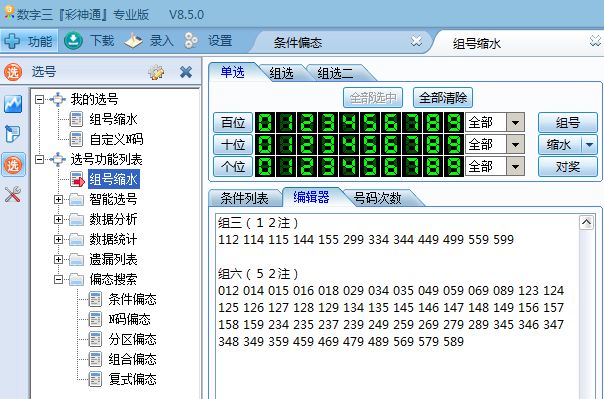
Task: Toggle digit 5 in 百位 row
Action: [370, 123]
